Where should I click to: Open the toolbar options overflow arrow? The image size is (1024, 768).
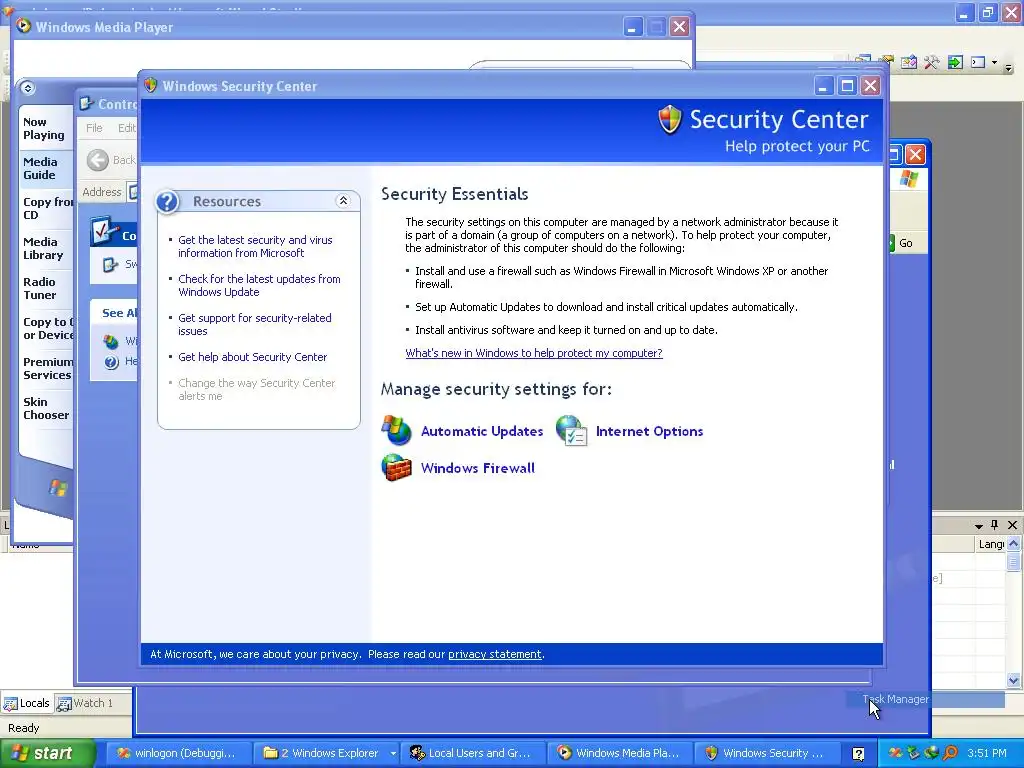click(x=1008, y=67)
